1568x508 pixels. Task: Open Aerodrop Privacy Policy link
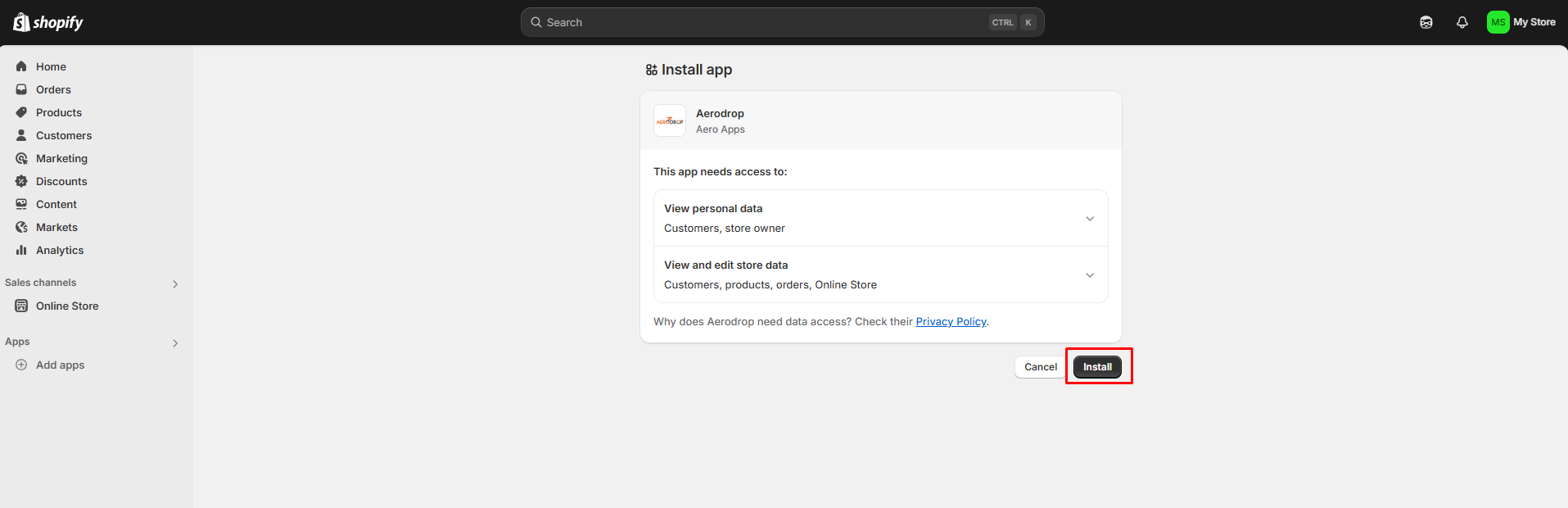951,321
